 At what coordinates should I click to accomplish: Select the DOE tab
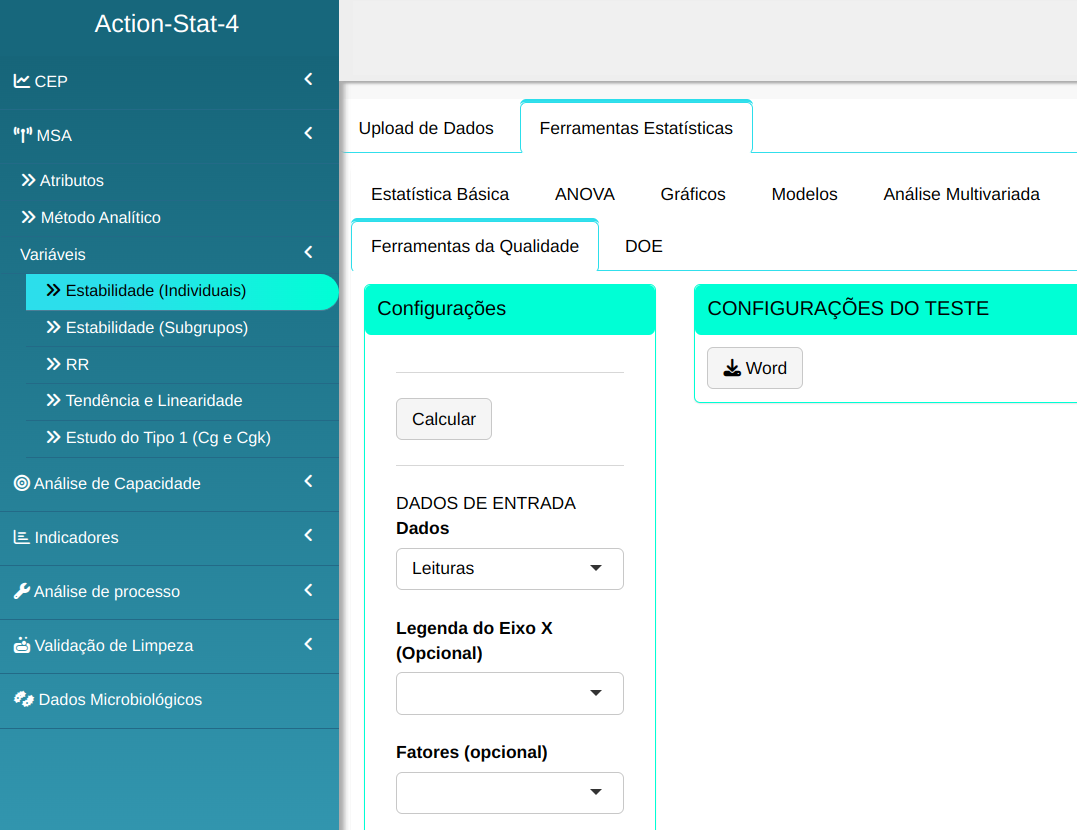(x=643, y=246)
